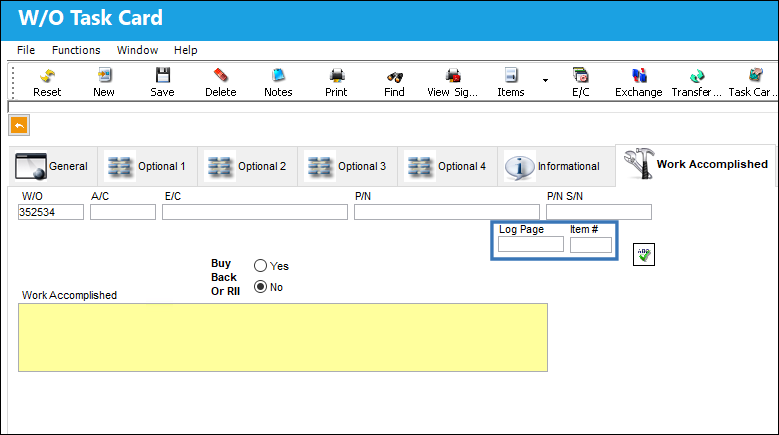Select Yes for Buy Back Or RII

(x=260, y=266)
